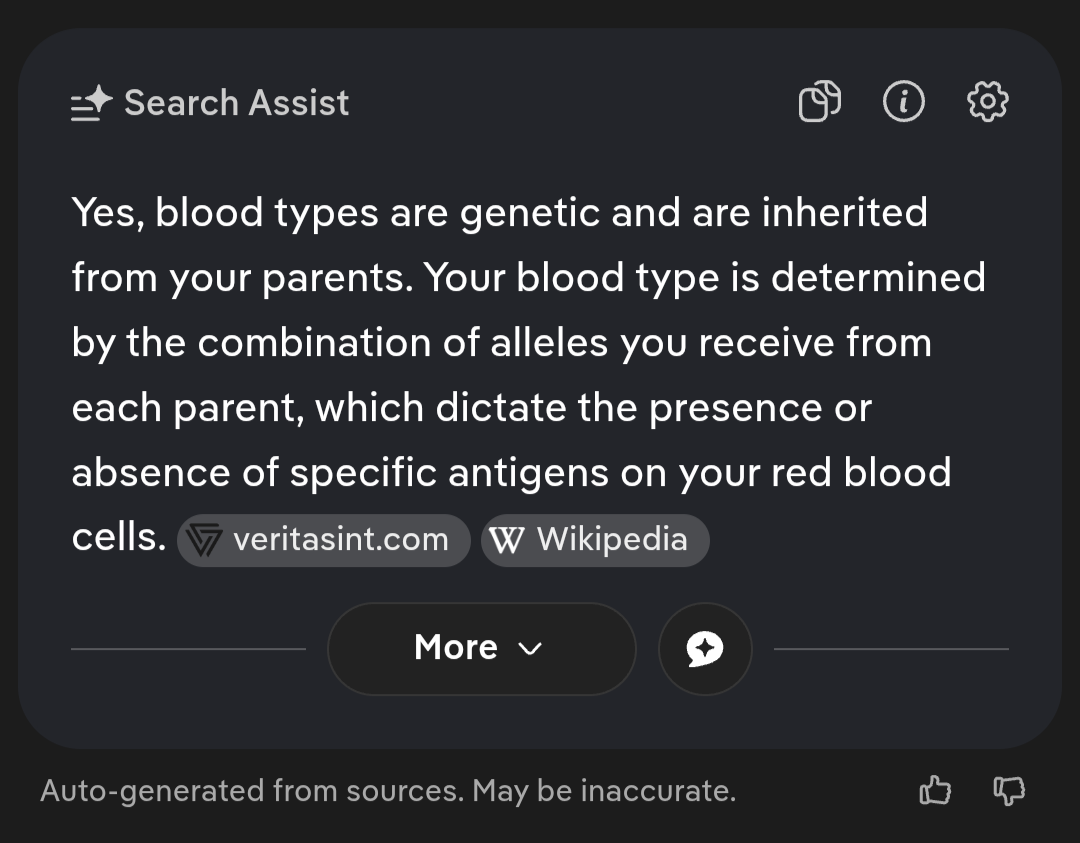
Task: Copy the answer with the copy icon
Action: [x=819, y=102]
